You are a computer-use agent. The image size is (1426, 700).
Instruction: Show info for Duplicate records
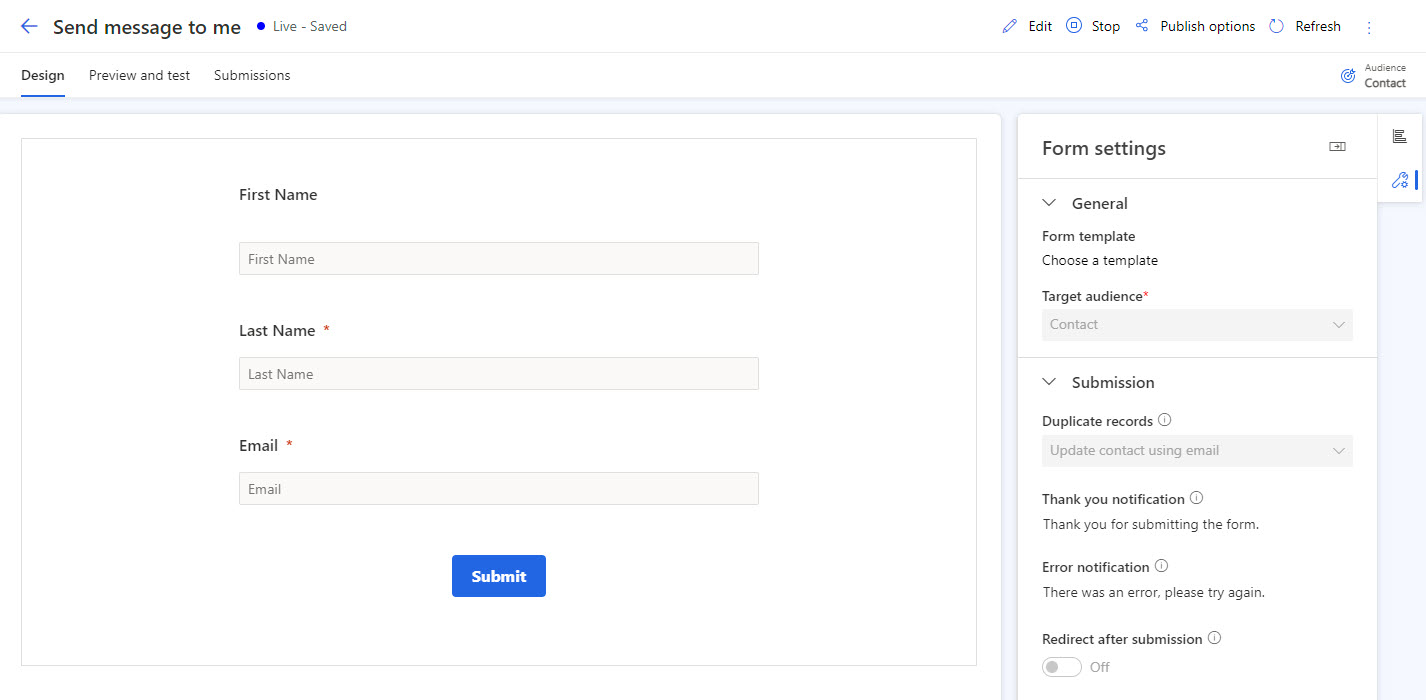[x=1164, y=421]
